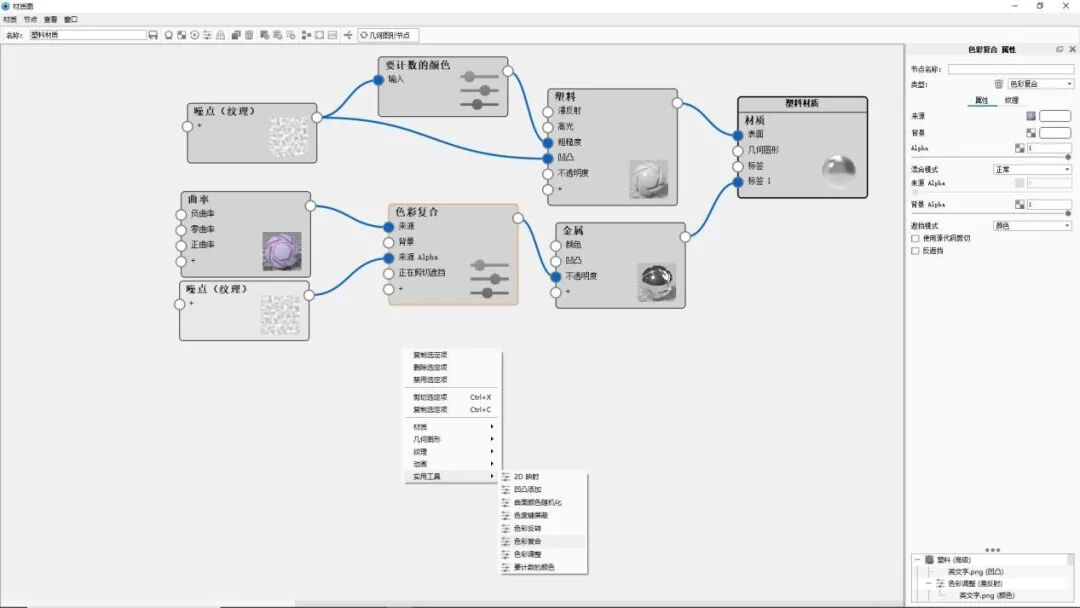The width and height of the screenshot is (1080, 608).
Task: Switch to the 纹理 tab in the properties panel
Action: pos(1010,99)
